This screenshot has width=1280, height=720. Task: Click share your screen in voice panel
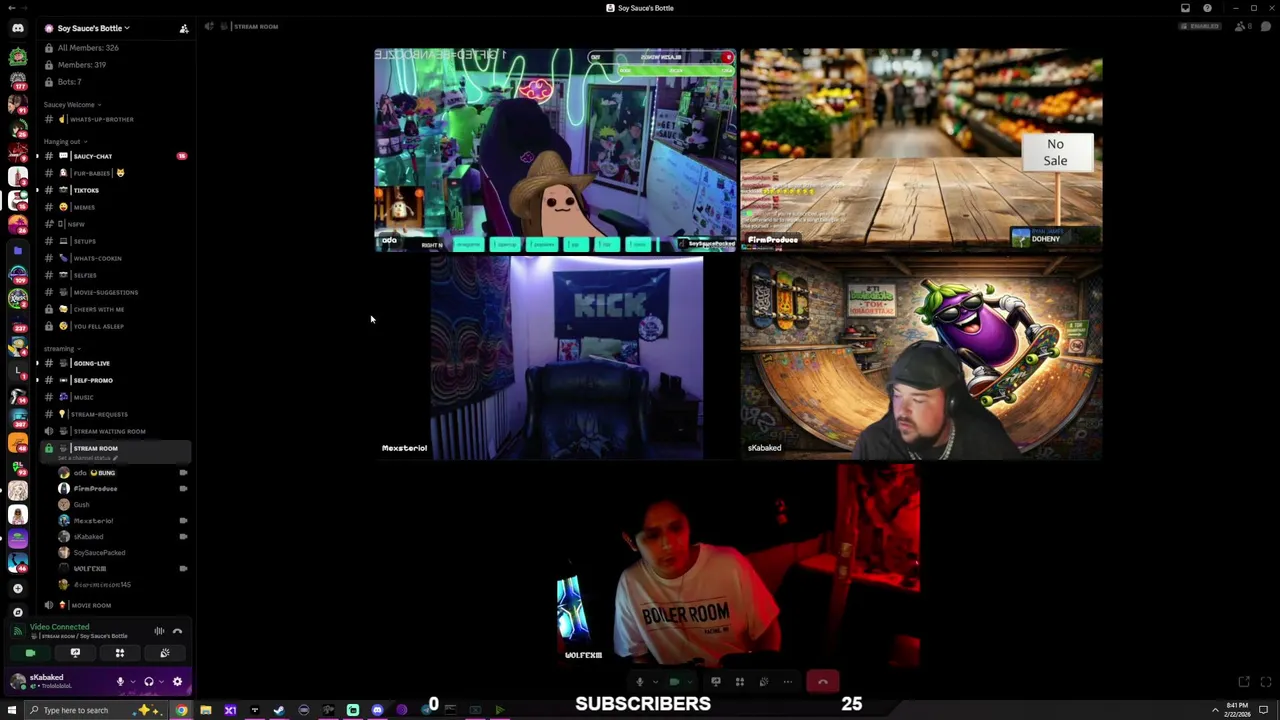(x=75, y=653)
